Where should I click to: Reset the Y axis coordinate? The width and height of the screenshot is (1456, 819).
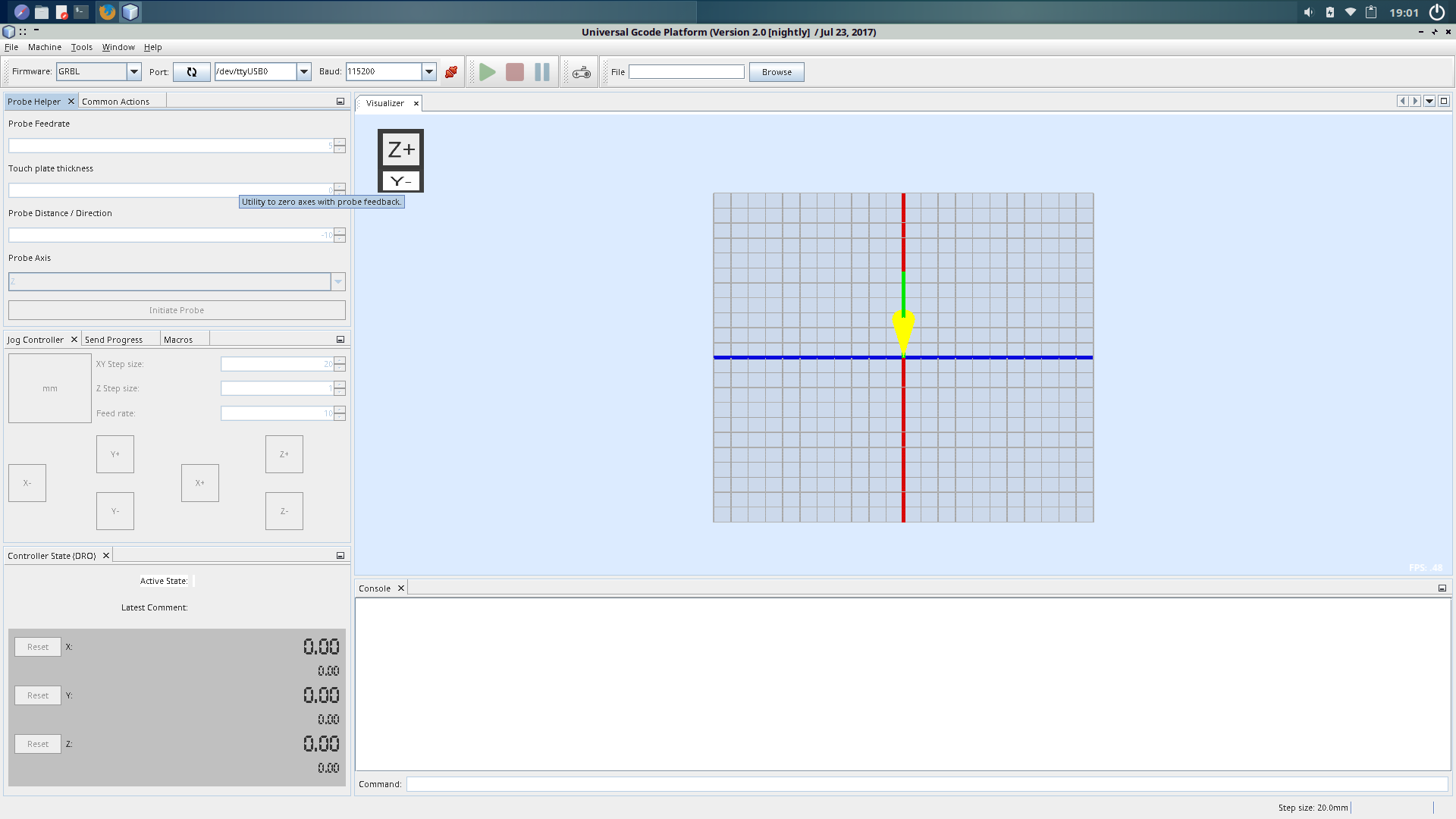point(38,695)
